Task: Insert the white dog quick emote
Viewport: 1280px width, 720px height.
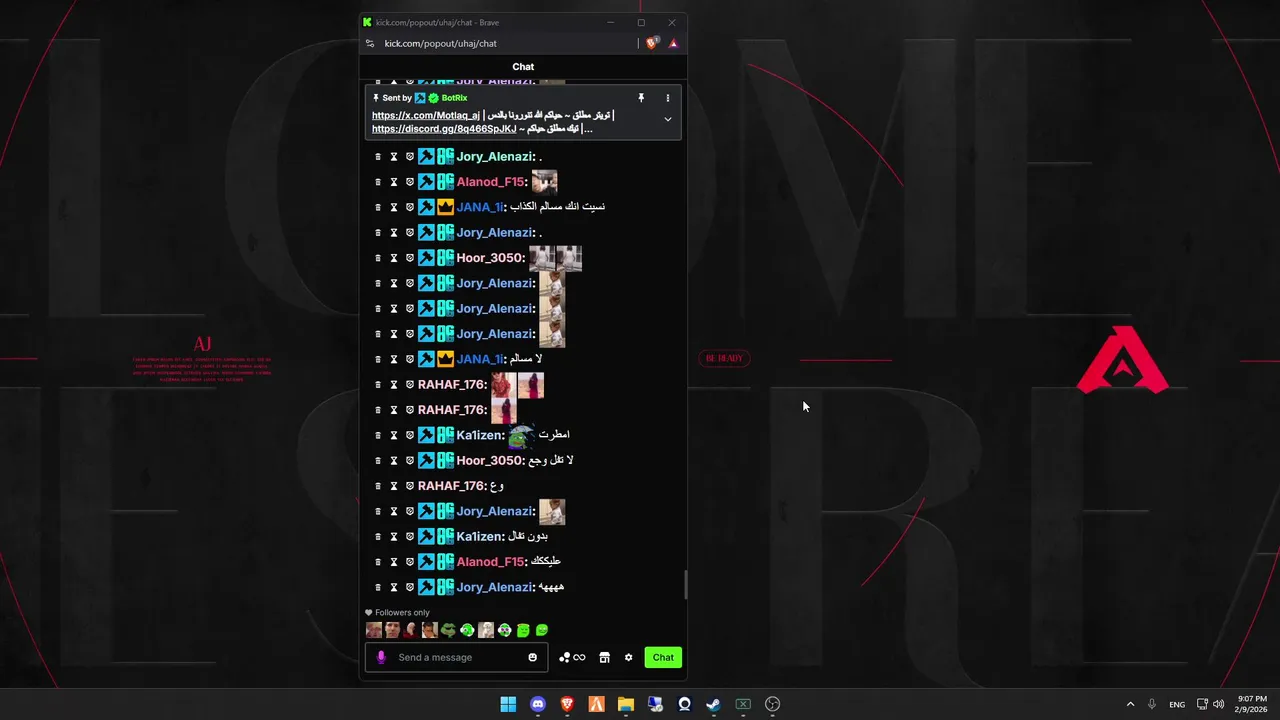Action: [486, 630]
